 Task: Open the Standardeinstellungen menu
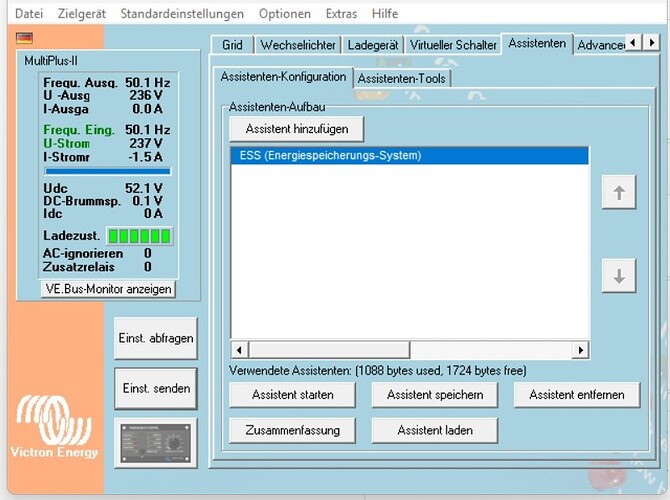tap(182, 14)
